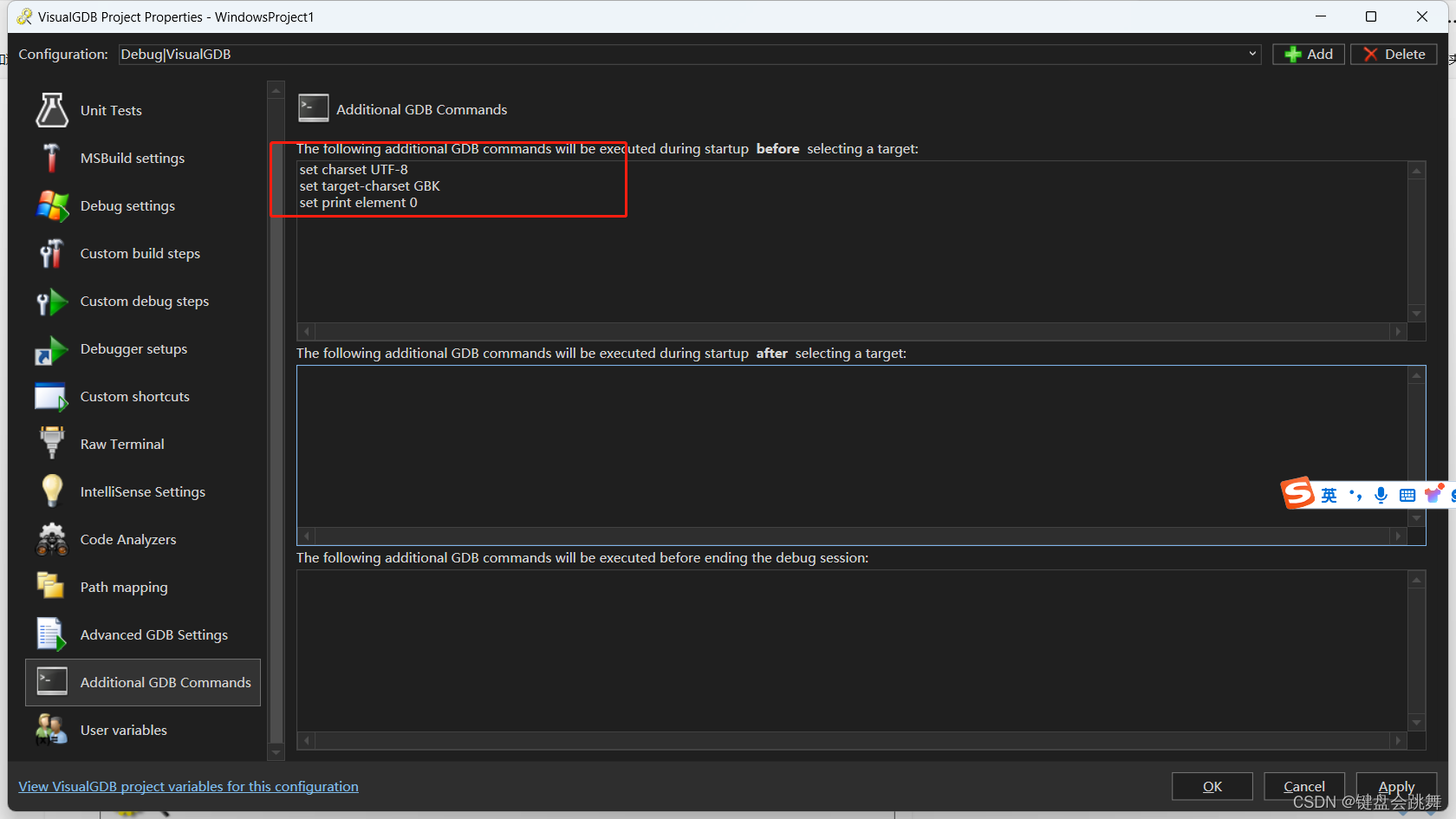Viewport: 1456px width, 819px height.
Task: Click the first command box scroll down arrow
Action: click(1417, 314)
